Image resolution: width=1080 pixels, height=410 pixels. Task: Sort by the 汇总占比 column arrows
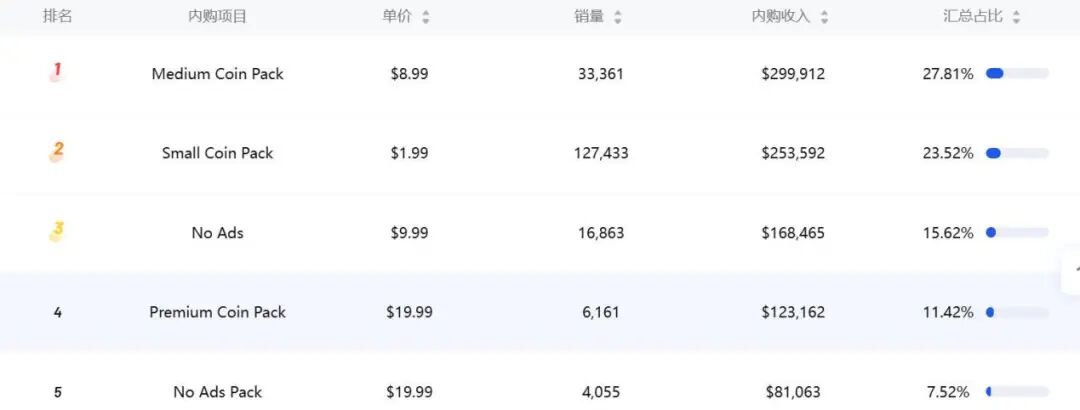pyautogui.click(x=1016, y=17)
